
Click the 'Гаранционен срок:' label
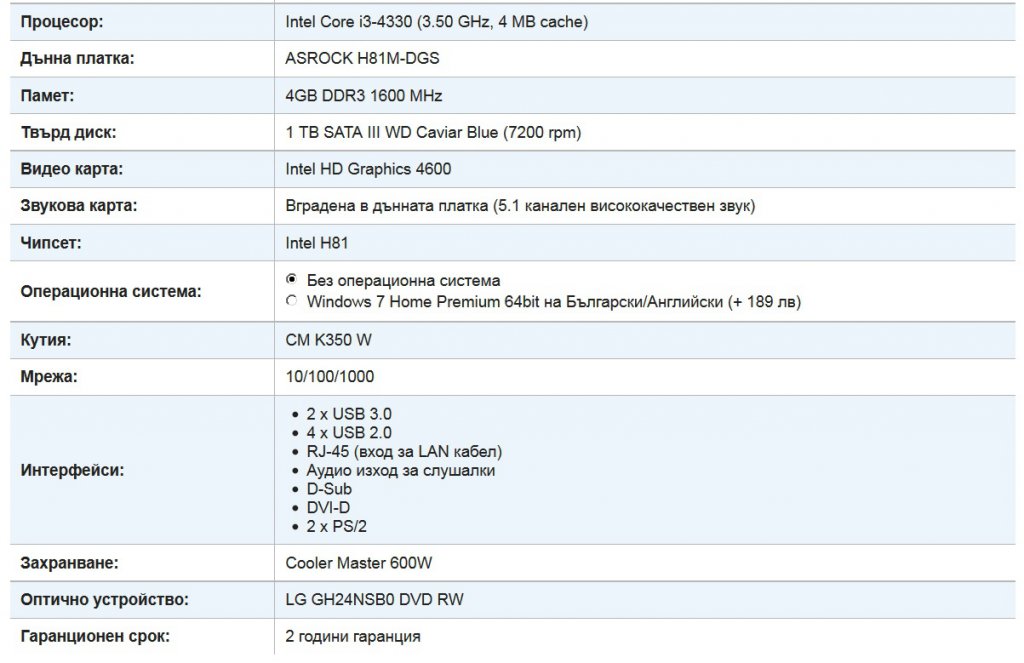coord(95,636)
